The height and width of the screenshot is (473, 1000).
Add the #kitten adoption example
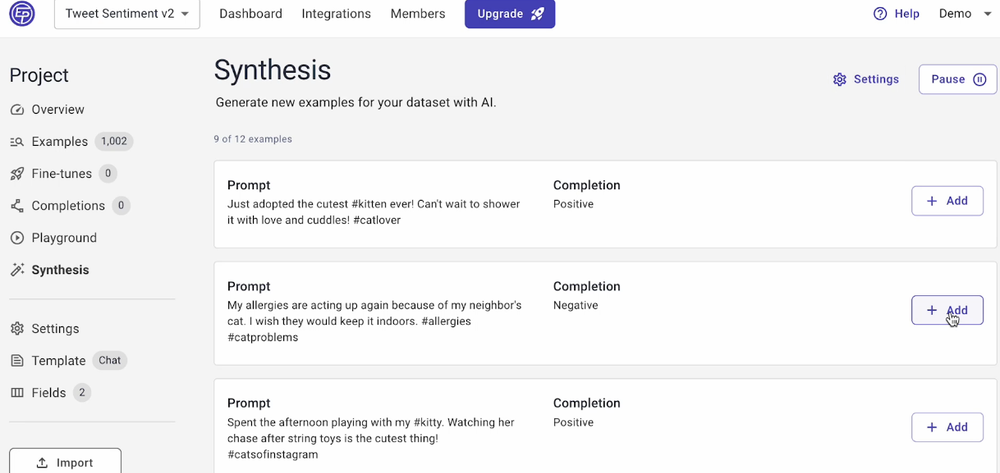click(947, 201)
